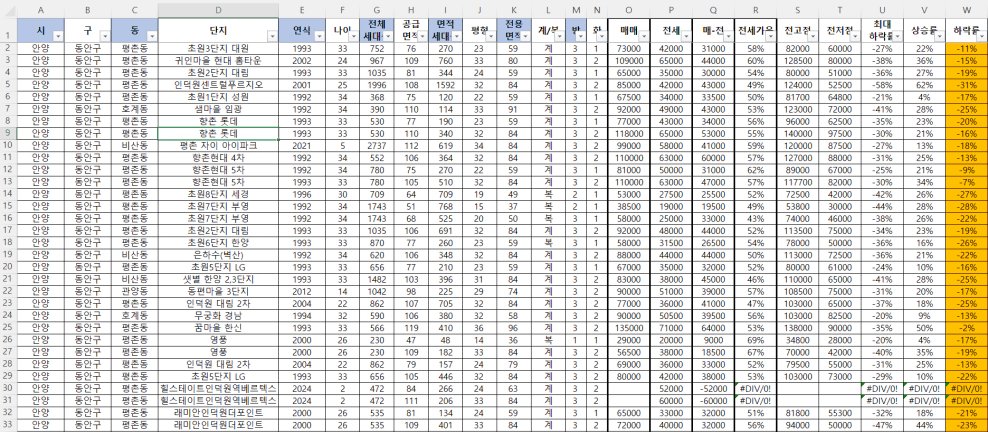Viewport: 988px width, 432px height.
Task: Open the filter dropdown for 면적 세대 column I
Action: pyautogui.click(x=456, y=37)
